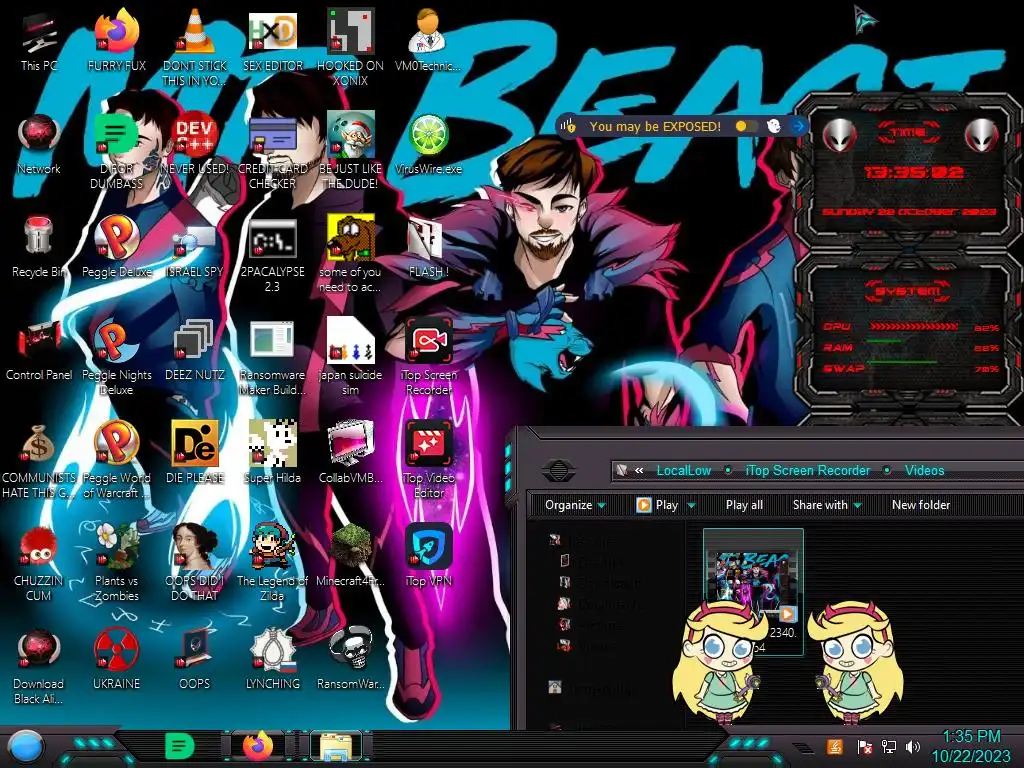Open the This PC desktop icon
1024x768 pixels.
click(39, 40)
